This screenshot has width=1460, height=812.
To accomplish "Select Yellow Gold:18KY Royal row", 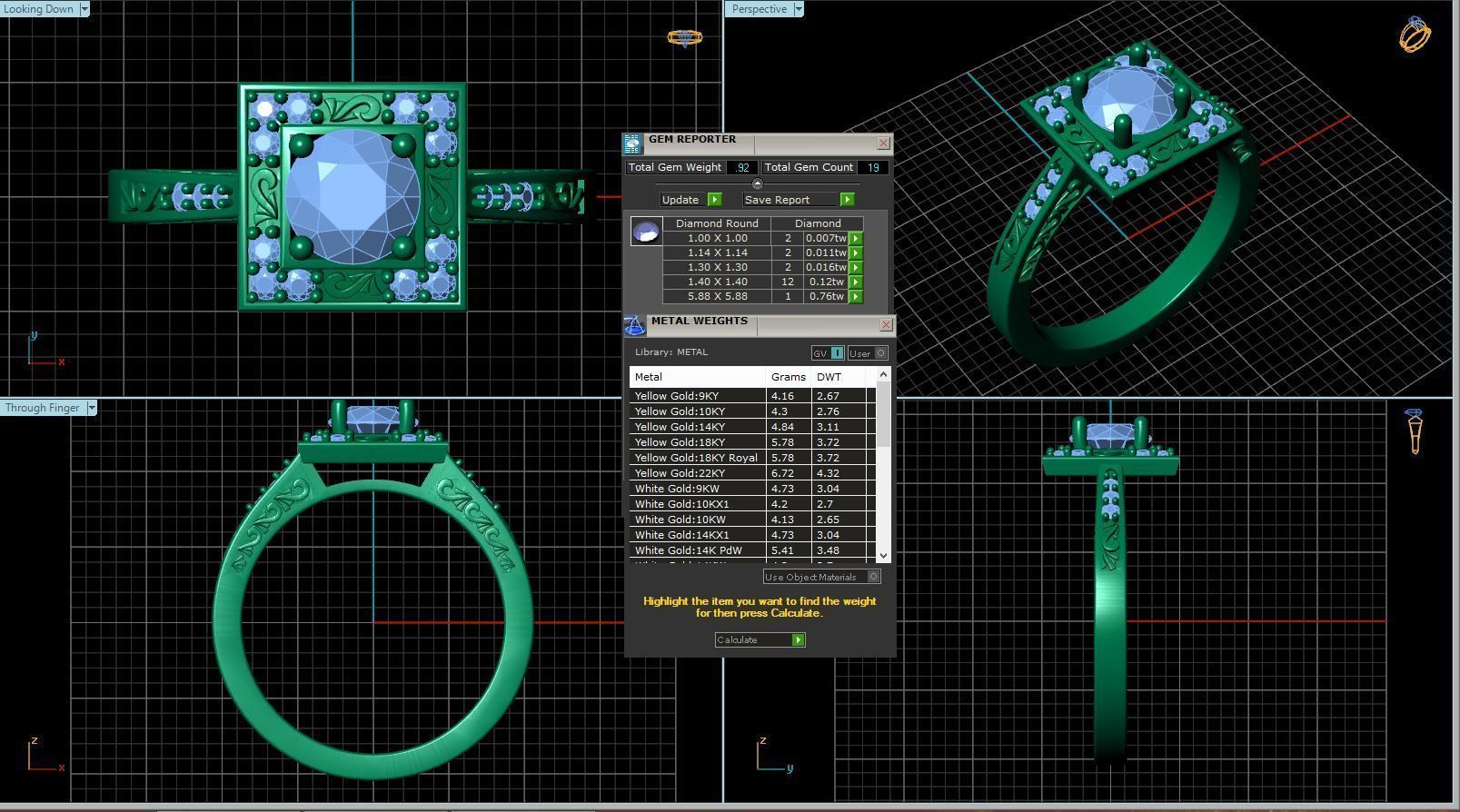I will point(751,458).
